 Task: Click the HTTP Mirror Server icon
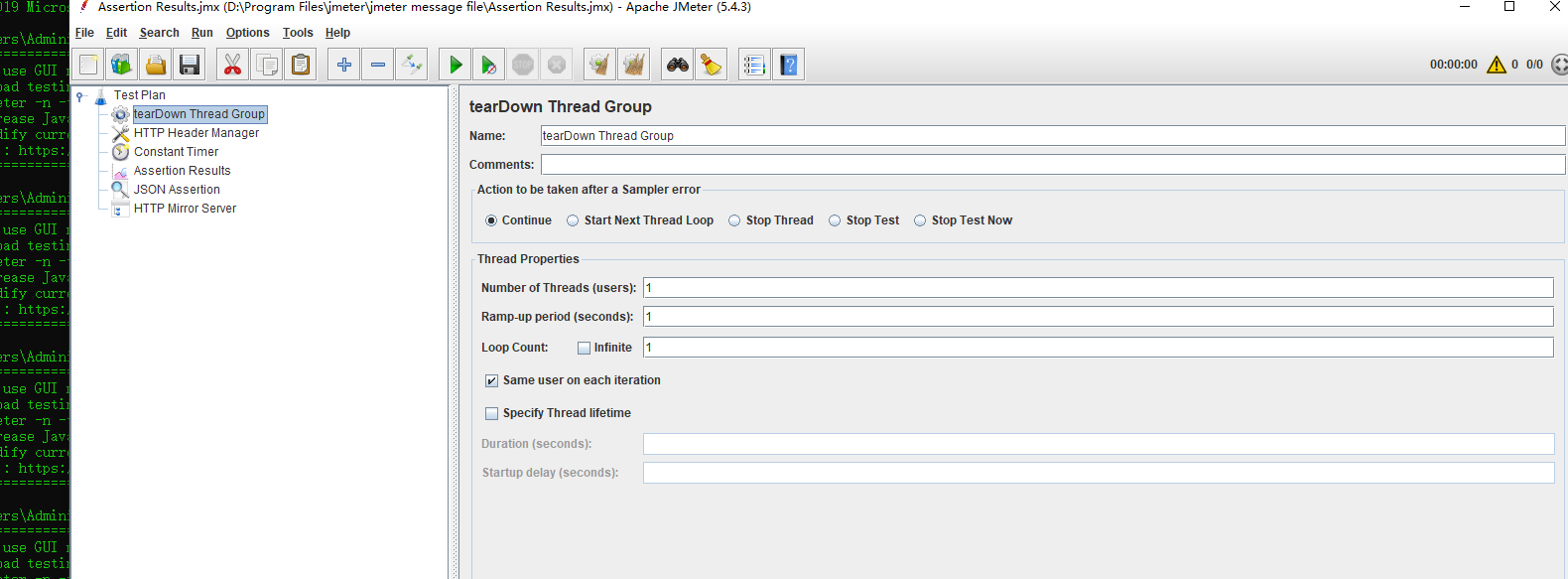tap(120, 209)
